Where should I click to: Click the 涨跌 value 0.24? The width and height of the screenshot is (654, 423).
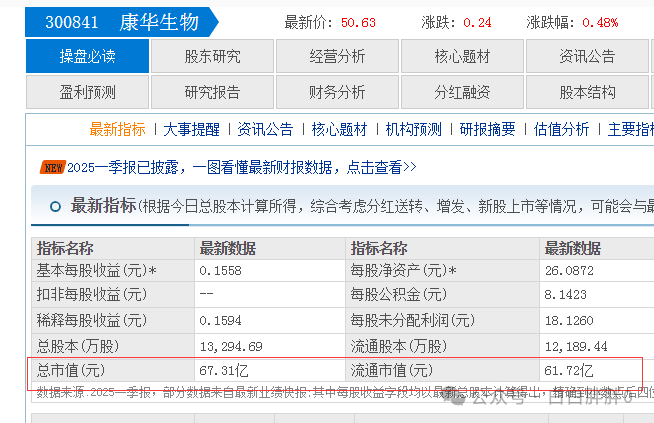point(477,23)
